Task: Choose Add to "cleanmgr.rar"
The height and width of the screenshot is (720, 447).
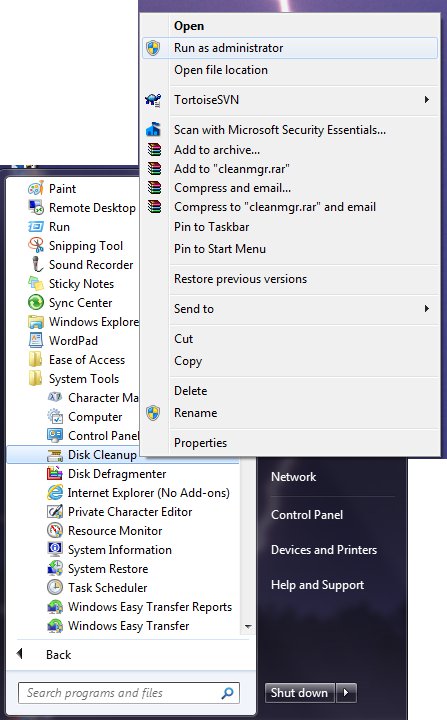Action: tap(289, 169)
